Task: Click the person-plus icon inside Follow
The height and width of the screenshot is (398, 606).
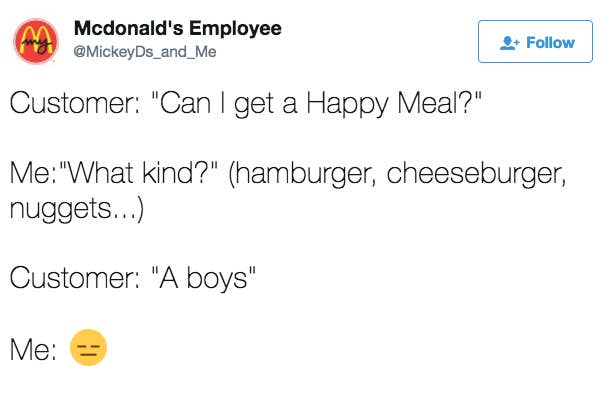Action: [510, 43]
